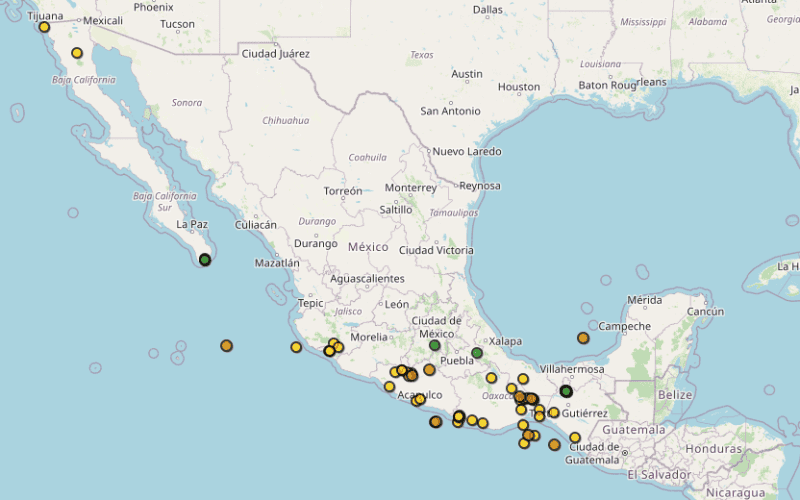Click the Ciudad Juárez label on the map

click(x=275, y=54)
